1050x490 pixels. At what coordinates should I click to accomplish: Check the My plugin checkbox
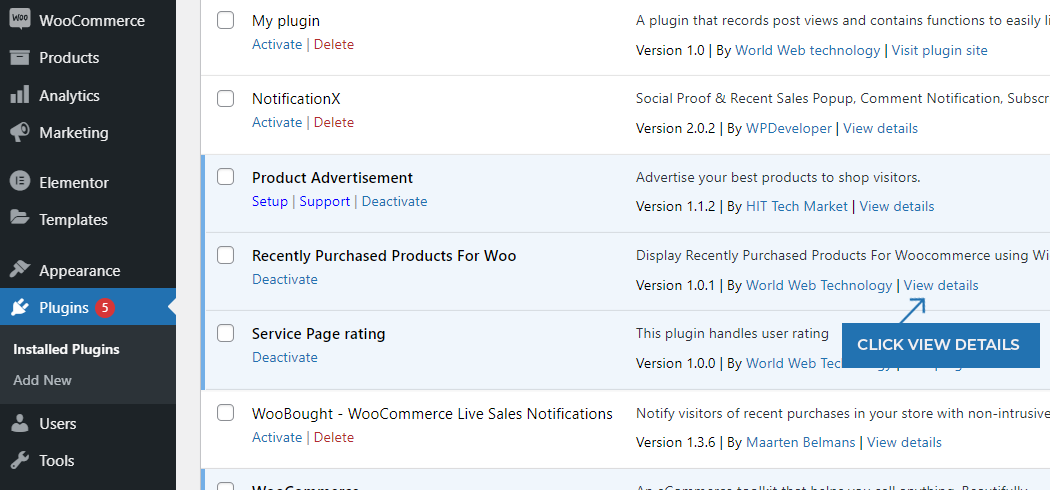point(226,20)
